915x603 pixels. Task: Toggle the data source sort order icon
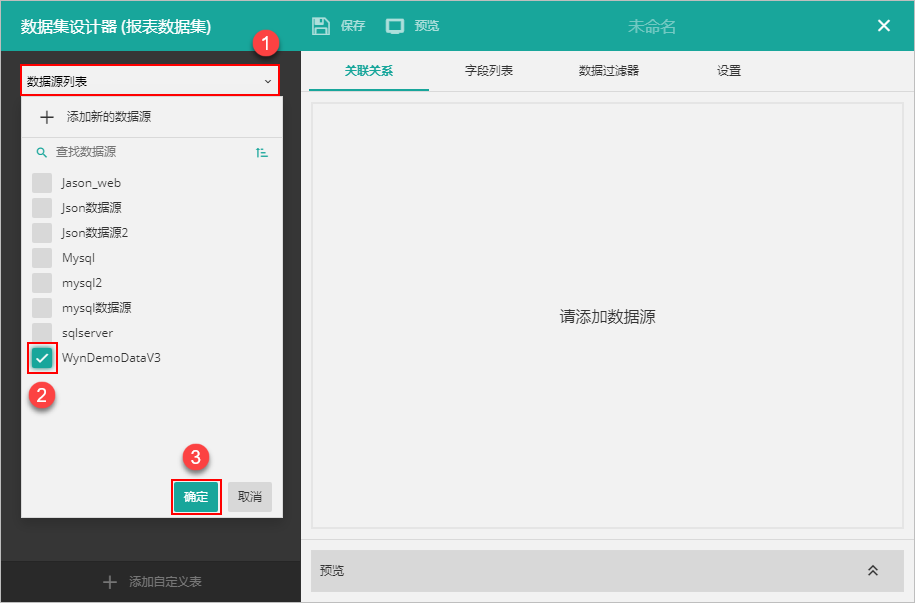tap(261, 152)
